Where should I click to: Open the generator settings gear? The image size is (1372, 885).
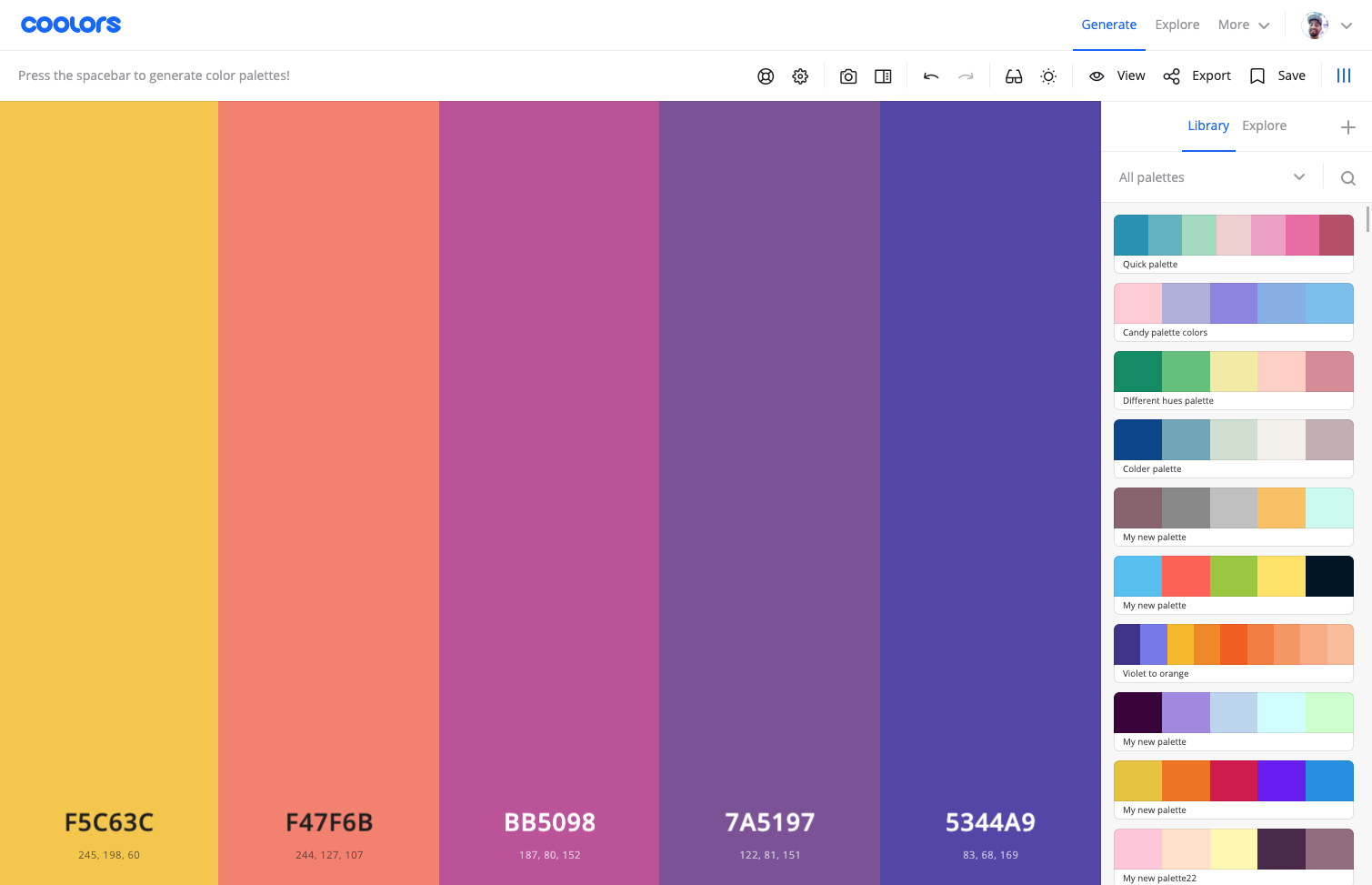point(799,75)
